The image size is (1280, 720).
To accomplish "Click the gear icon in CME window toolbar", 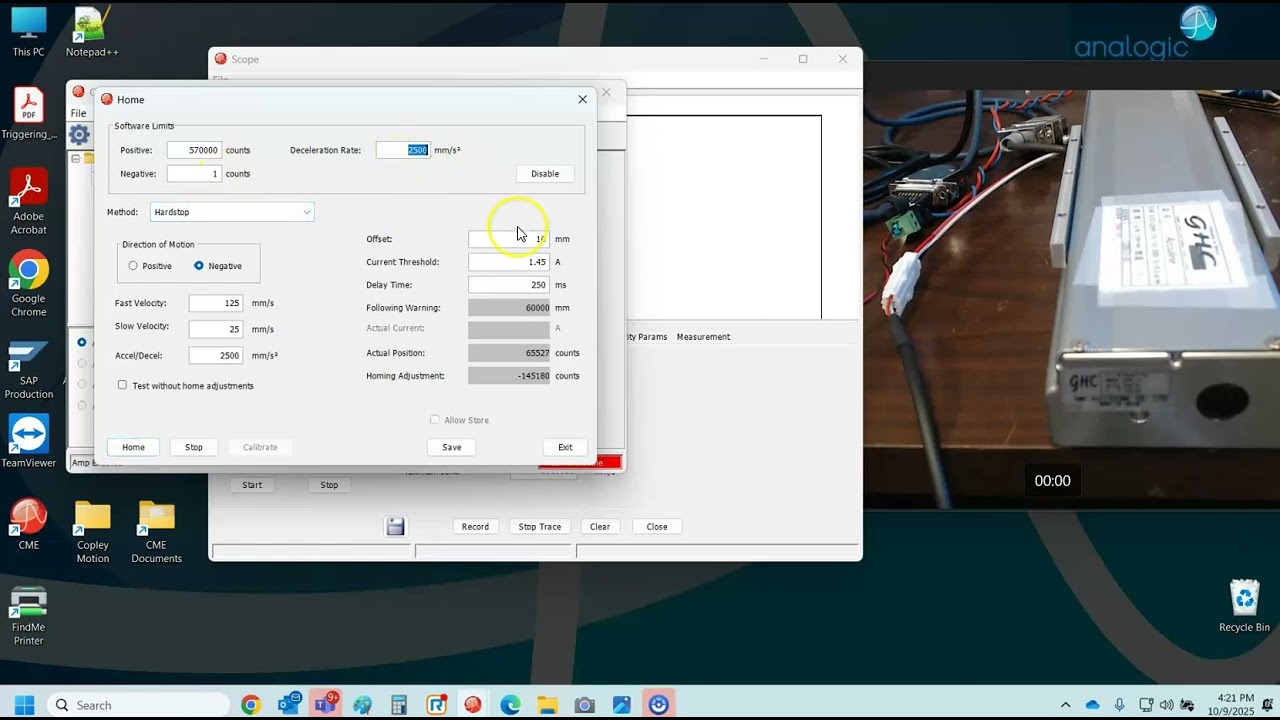I will pyautogui.click(x=79, y=134).
